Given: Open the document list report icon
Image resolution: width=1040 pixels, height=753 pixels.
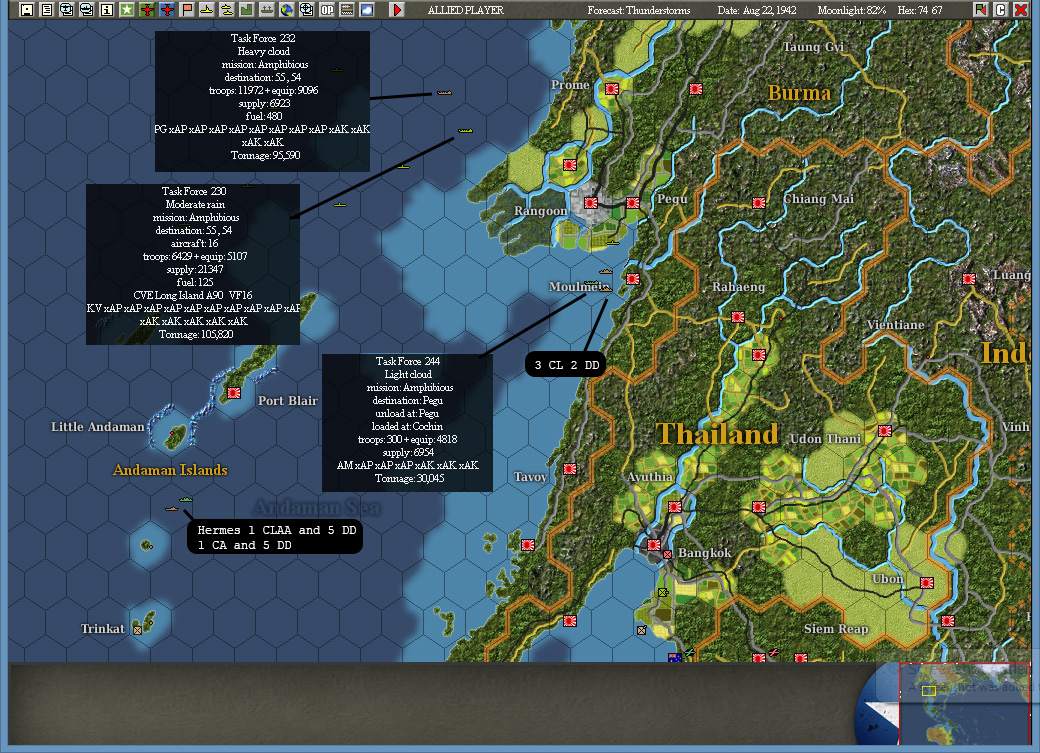Looking at the screenshot, I should click(46, 10).
